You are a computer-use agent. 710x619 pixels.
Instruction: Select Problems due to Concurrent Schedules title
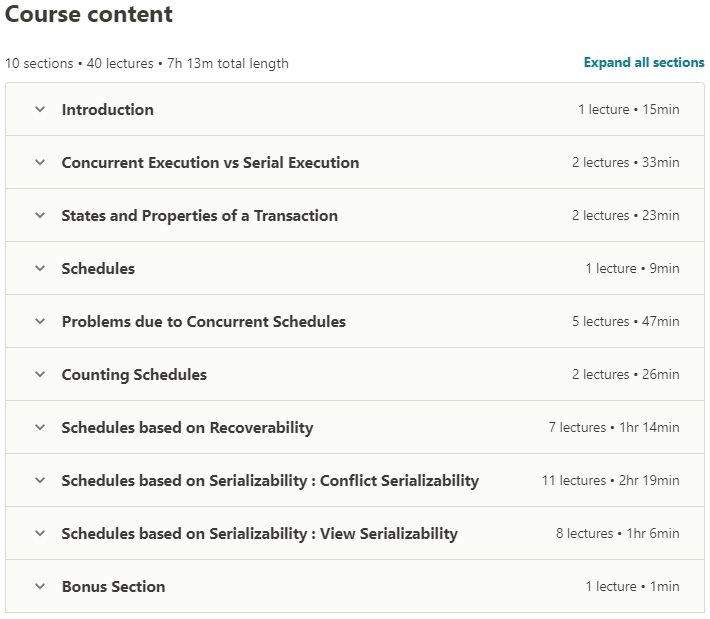[203, 322]
